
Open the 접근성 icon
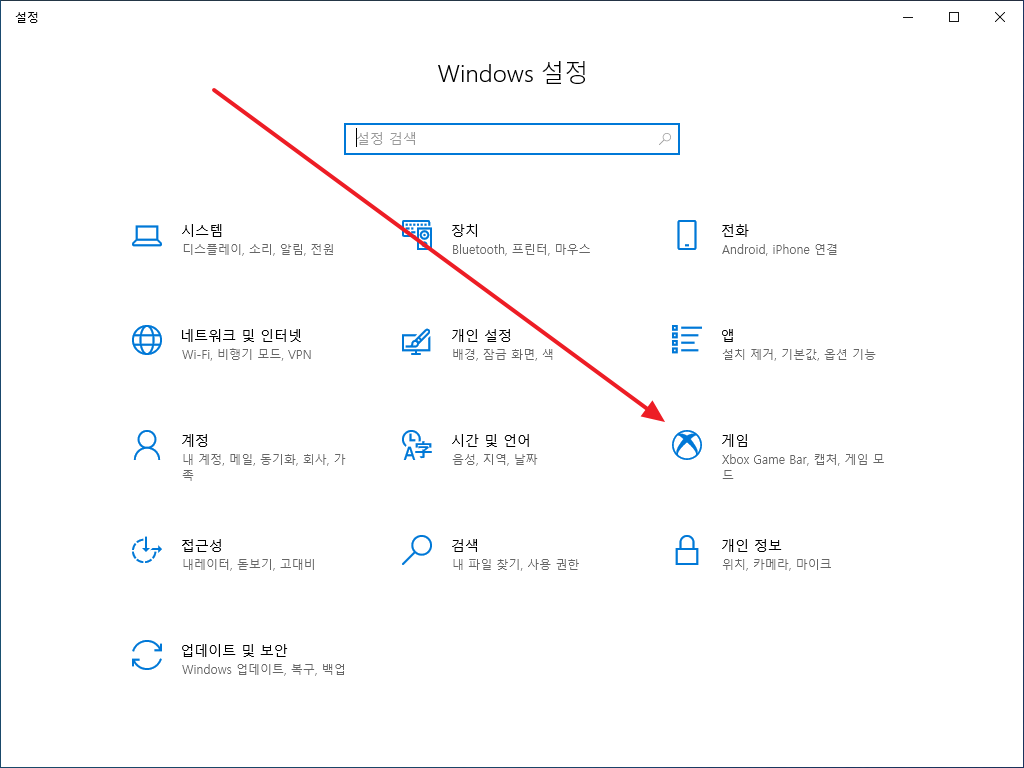click(147, 550)
